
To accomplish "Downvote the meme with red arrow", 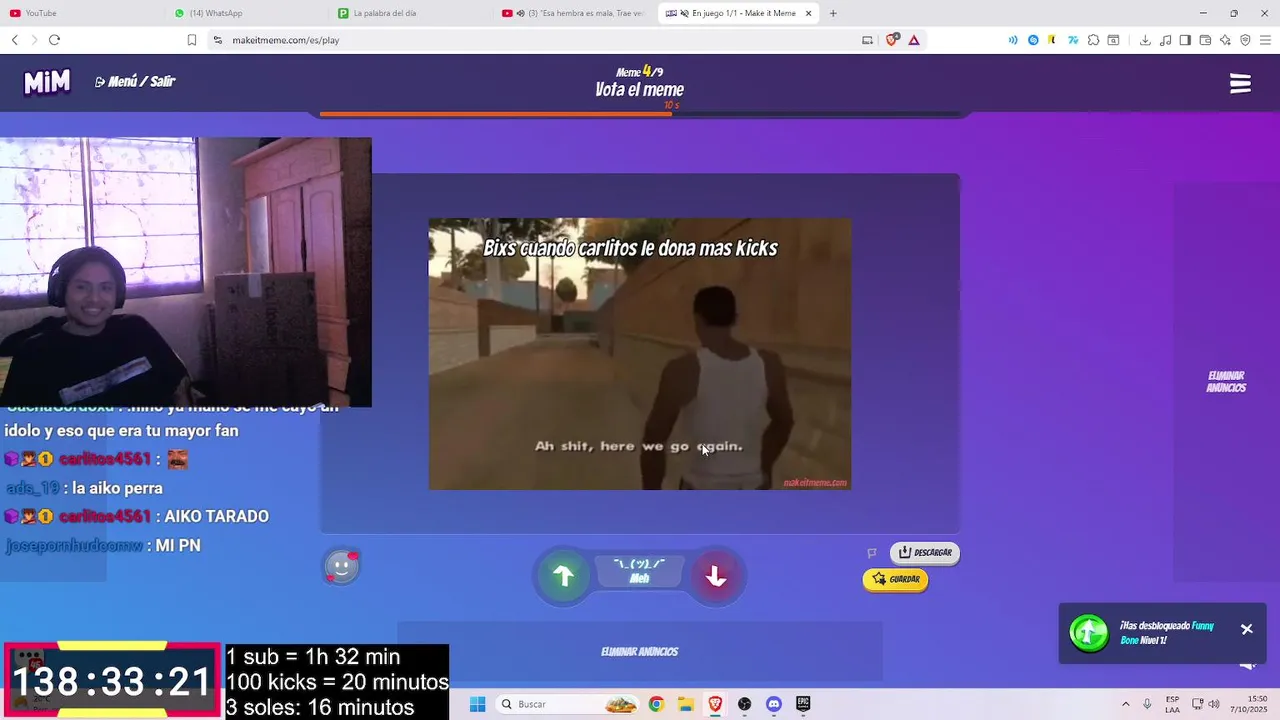I will point(716,576).
